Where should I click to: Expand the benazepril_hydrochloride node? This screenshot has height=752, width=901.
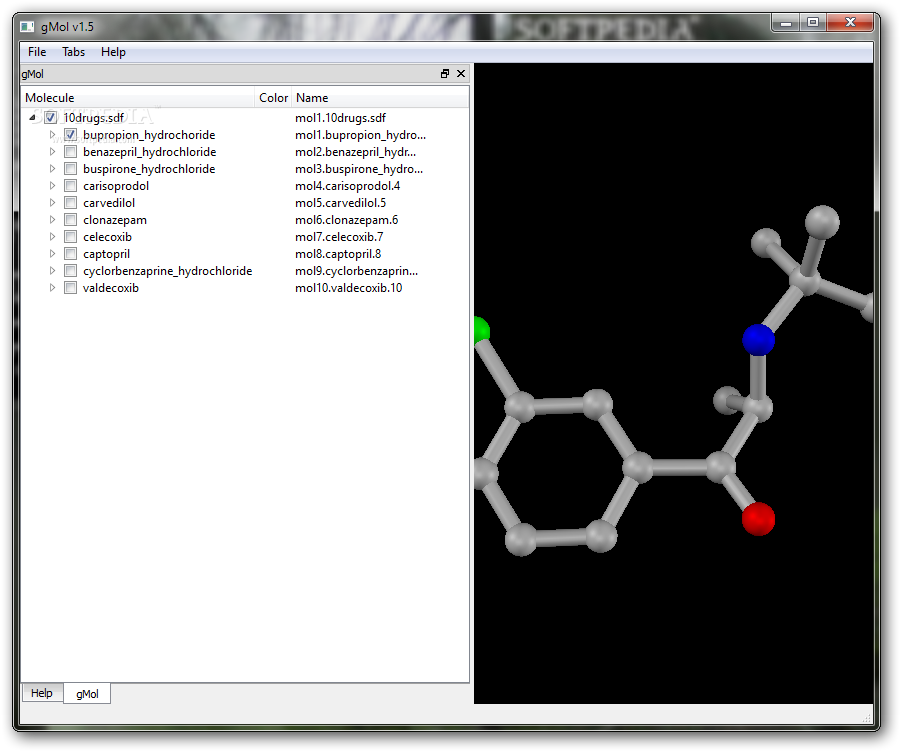[52, 152]
